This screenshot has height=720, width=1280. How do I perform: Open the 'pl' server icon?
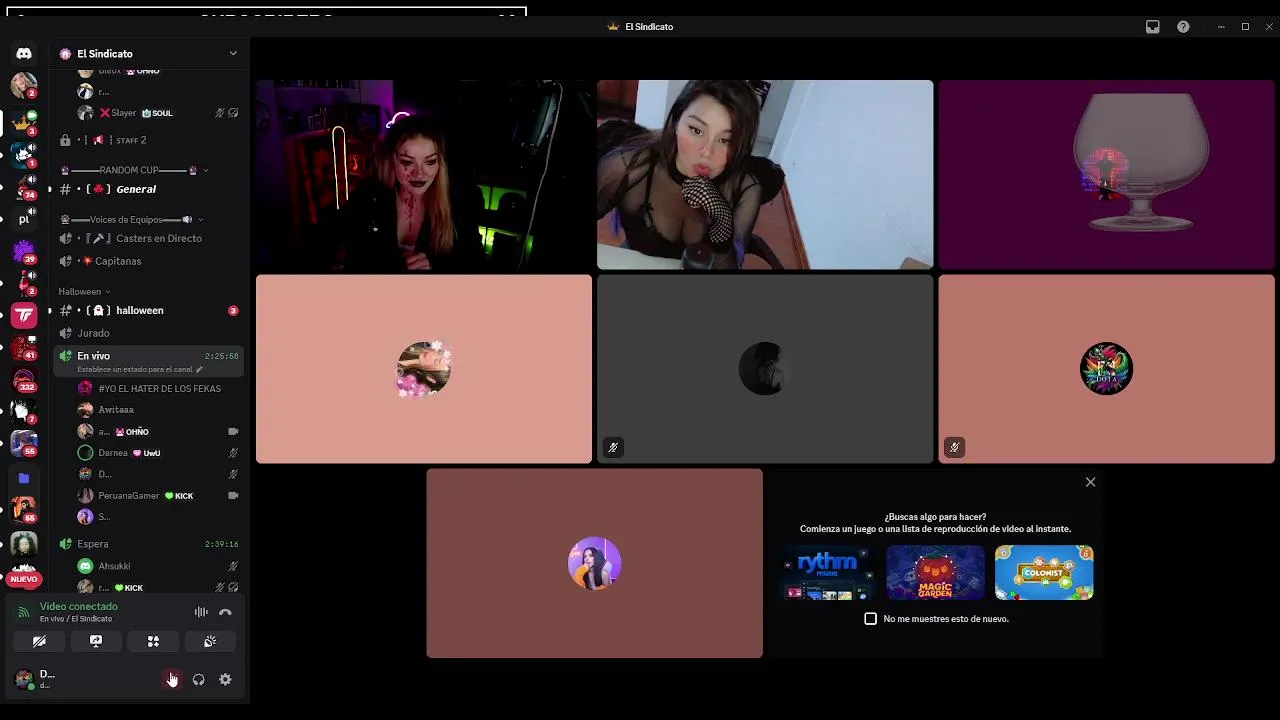(x=24, y=218)
